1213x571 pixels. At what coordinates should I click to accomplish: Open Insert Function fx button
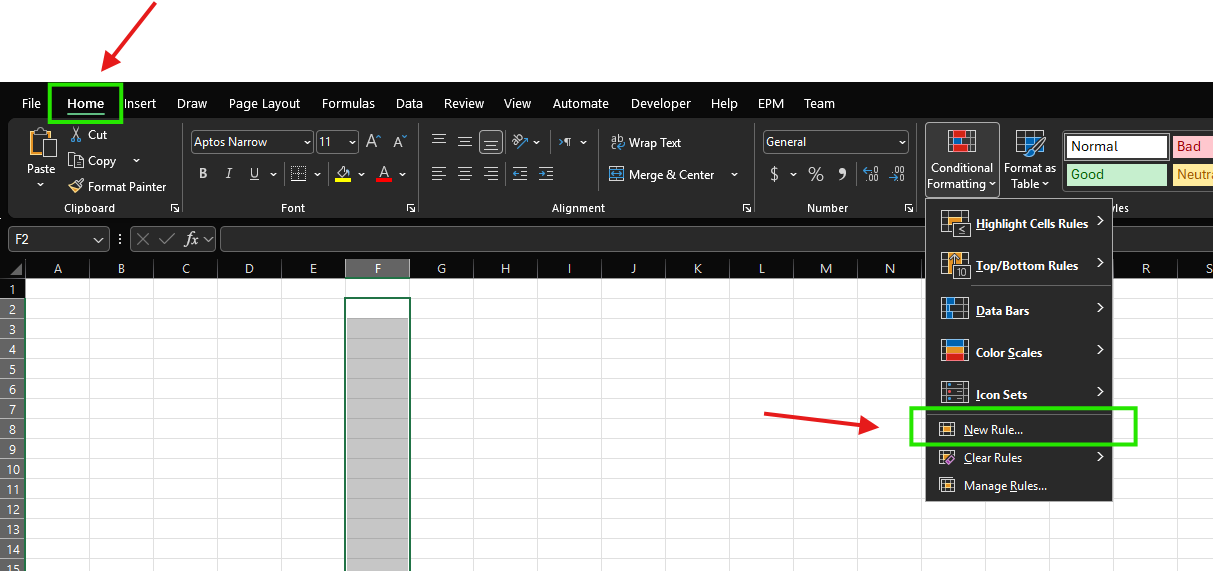point(192,239)
